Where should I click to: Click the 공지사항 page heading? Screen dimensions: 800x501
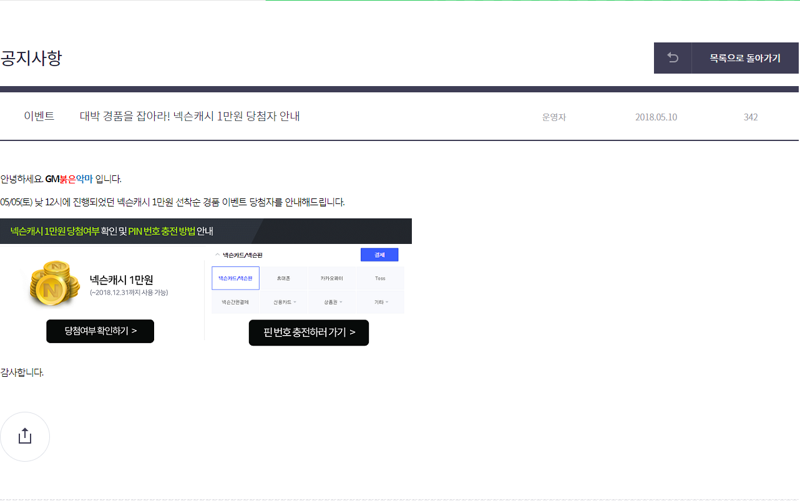click(31, 58)
